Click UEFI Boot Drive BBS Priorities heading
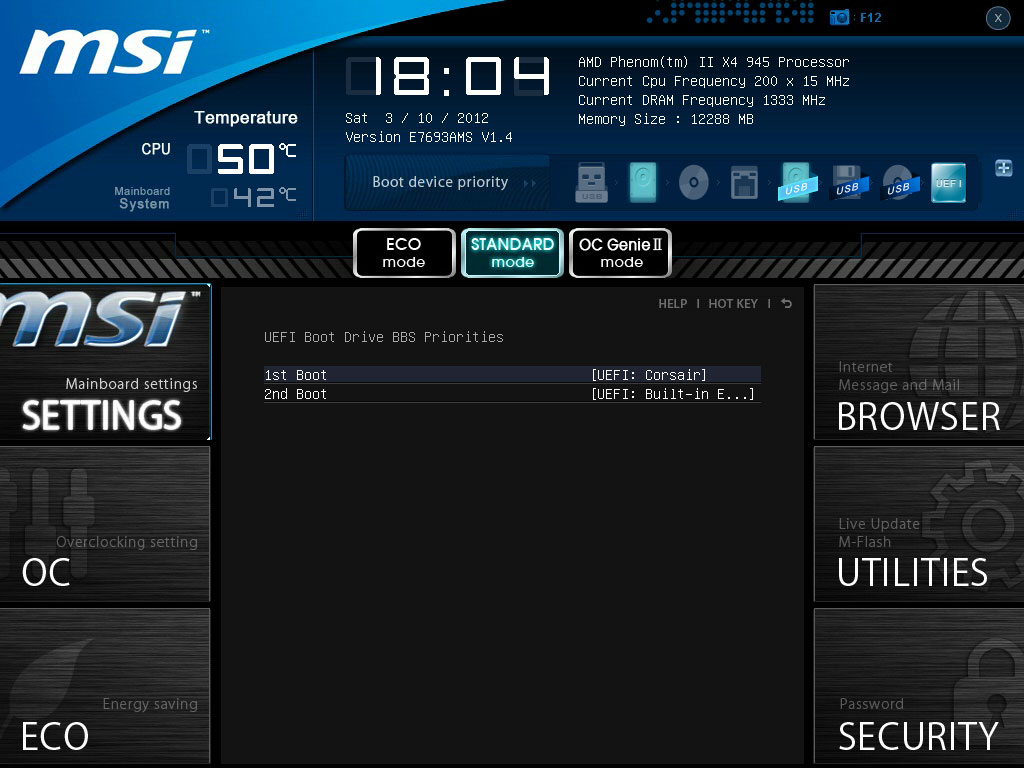The image size is (1024, 768). (x=383, y=337)
